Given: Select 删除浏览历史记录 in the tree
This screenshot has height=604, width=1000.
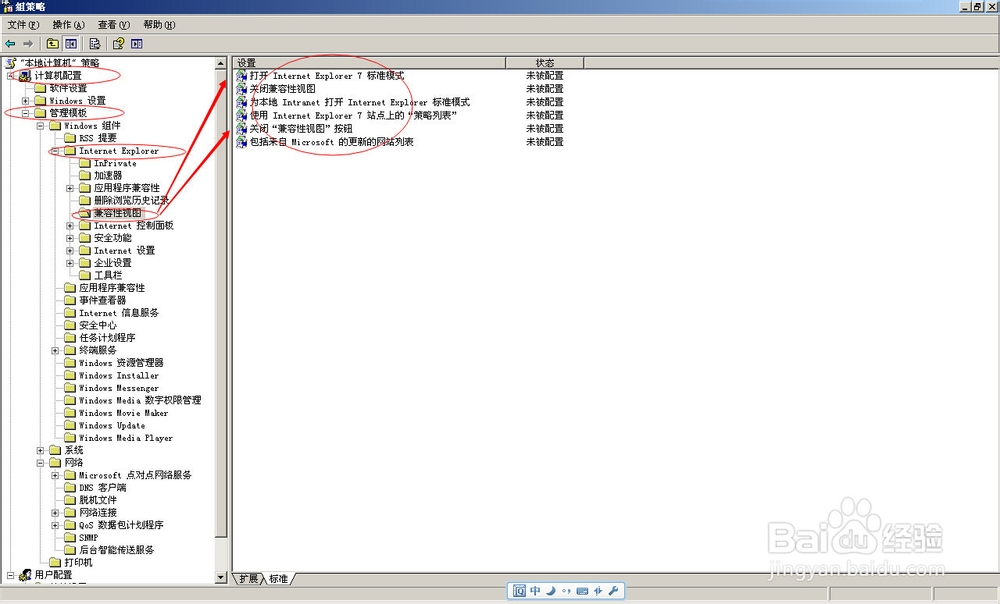Looking at the screenshot, I should [131, 200].
